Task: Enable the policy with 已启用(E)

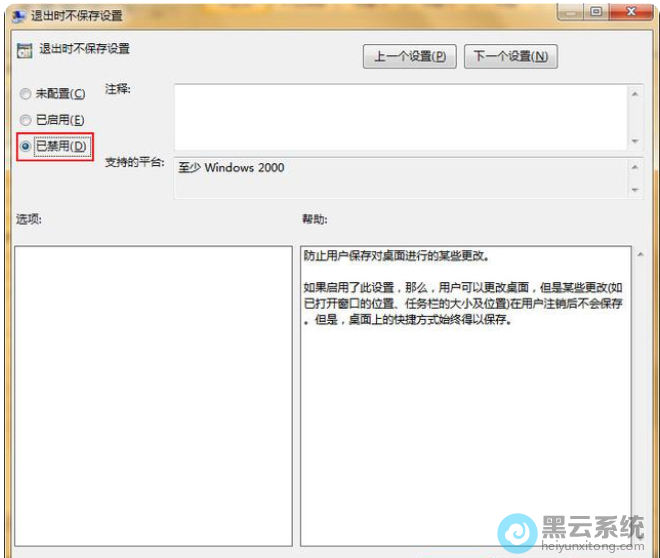Action: (26, 120)
